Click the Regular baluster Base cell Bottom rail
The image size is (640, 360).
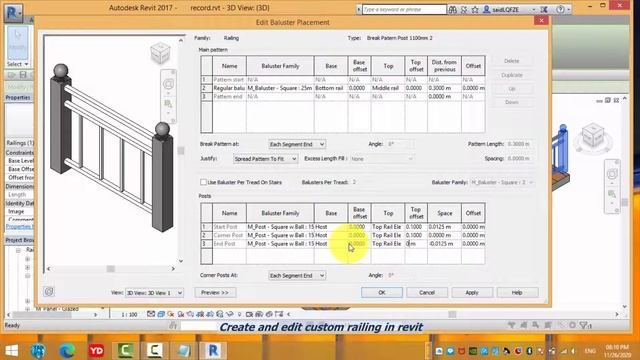[331, 88]
